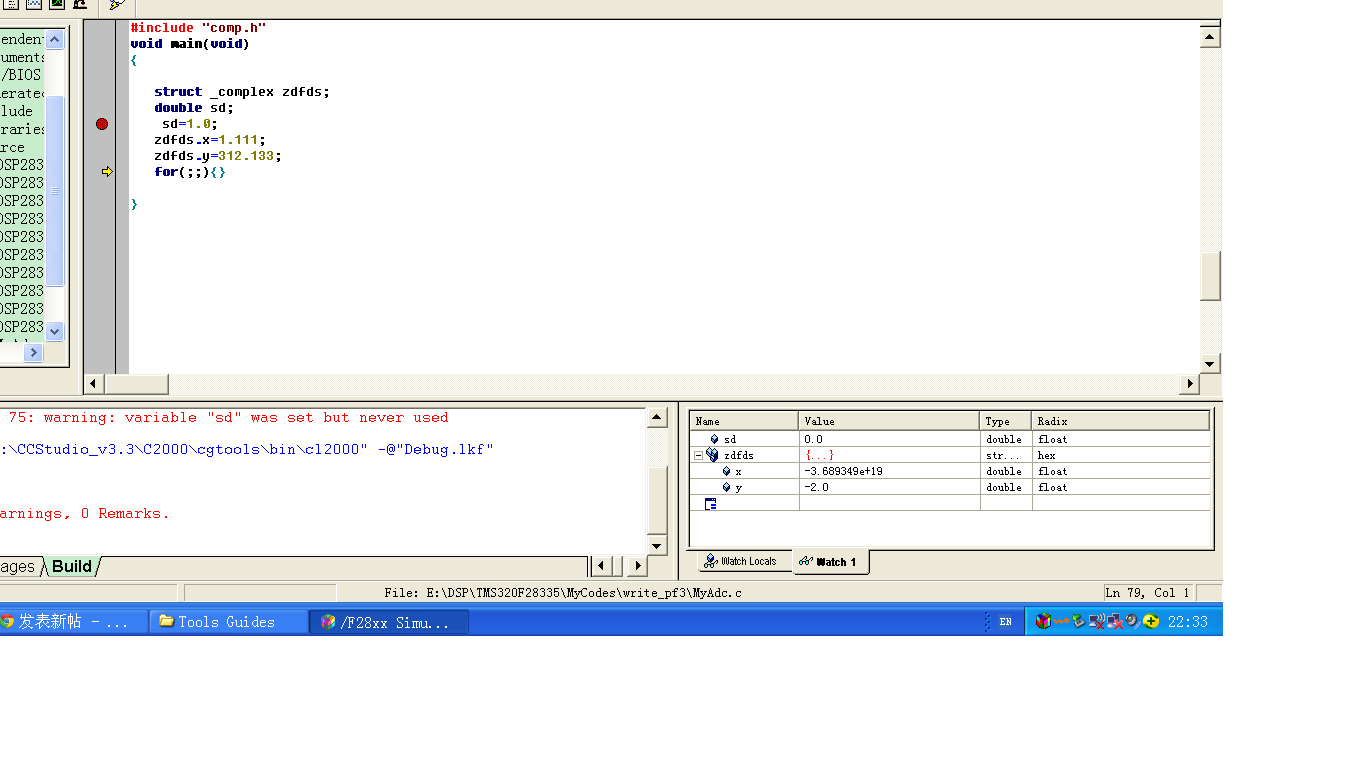Image resolution: width=1366 pixels, height=768 pixels.
Task: Click the x value -3.689349e+19
Action: tap(889, 471)
